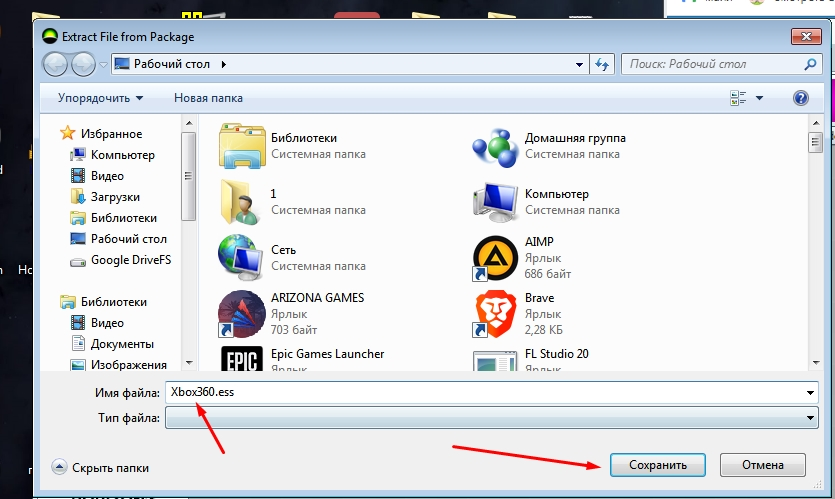
Task: Select the Epic Games Launcher shortcut icon
Action: (x=242, y=358)
